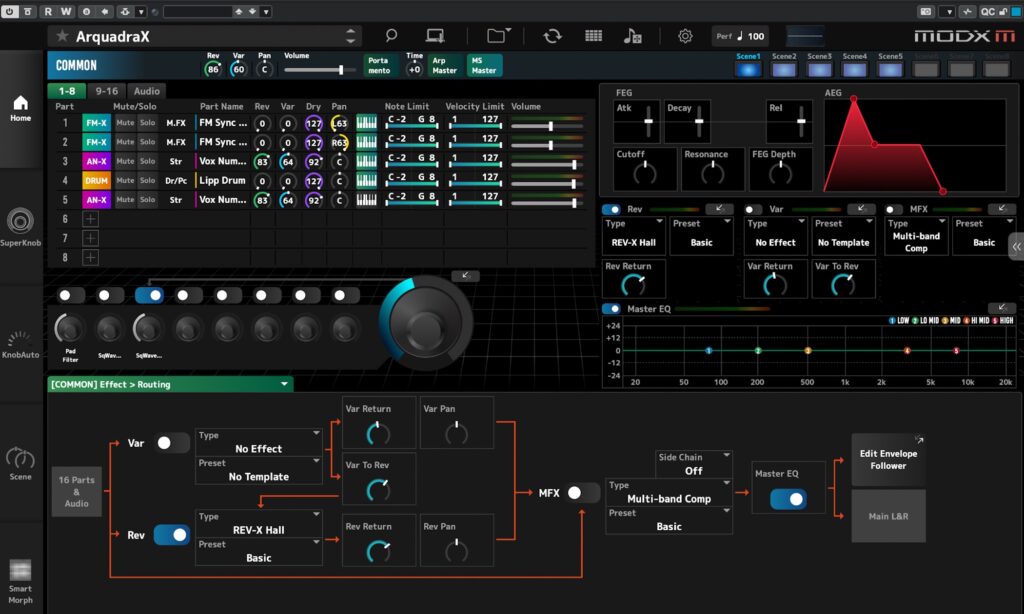Disable the Rev toggle in routing
This screenshot has width=1024, height=614.
point(171,535)
